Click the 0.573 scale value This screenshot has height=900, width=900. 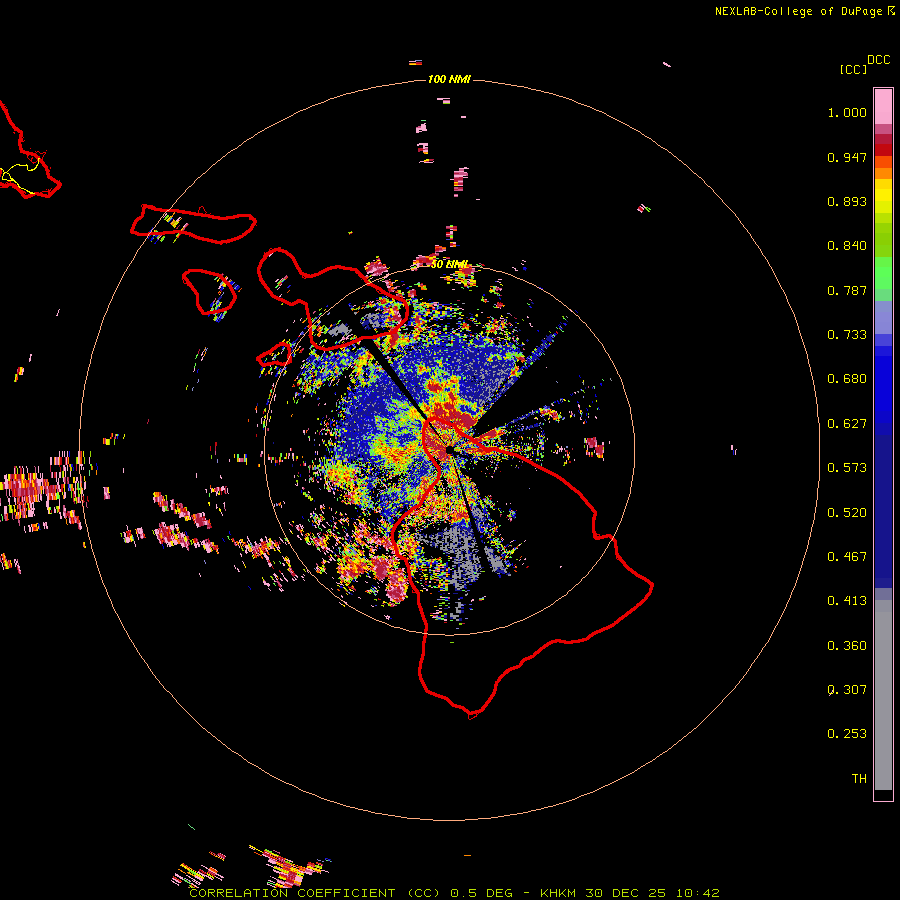(x=847, y=468)
